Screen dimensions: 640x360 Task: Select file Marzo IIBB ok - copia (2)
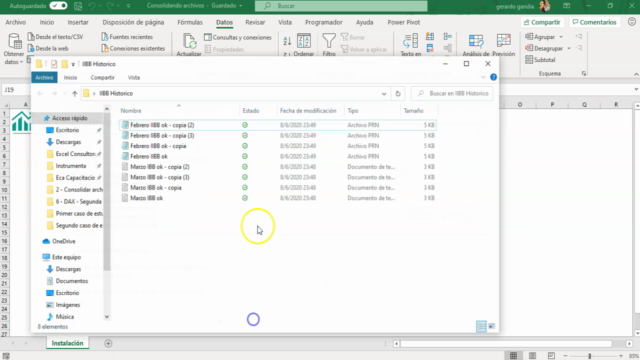(278, 167)
